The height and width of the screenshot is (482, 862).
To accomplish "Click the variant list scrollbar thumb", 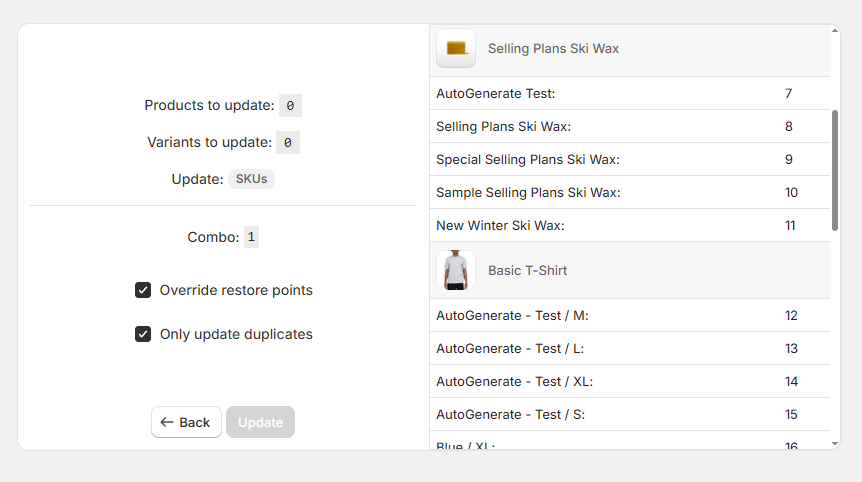I will point(835,170).
